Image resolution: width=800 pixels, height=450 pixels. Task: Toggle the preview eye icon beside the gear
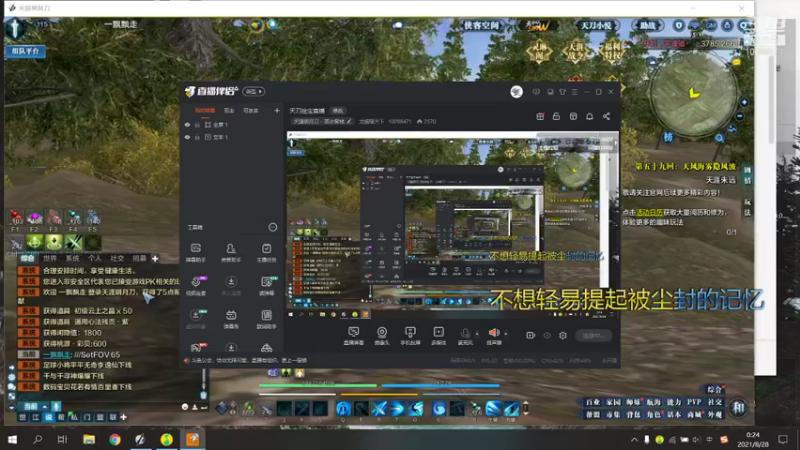click(x=547, y=336)
